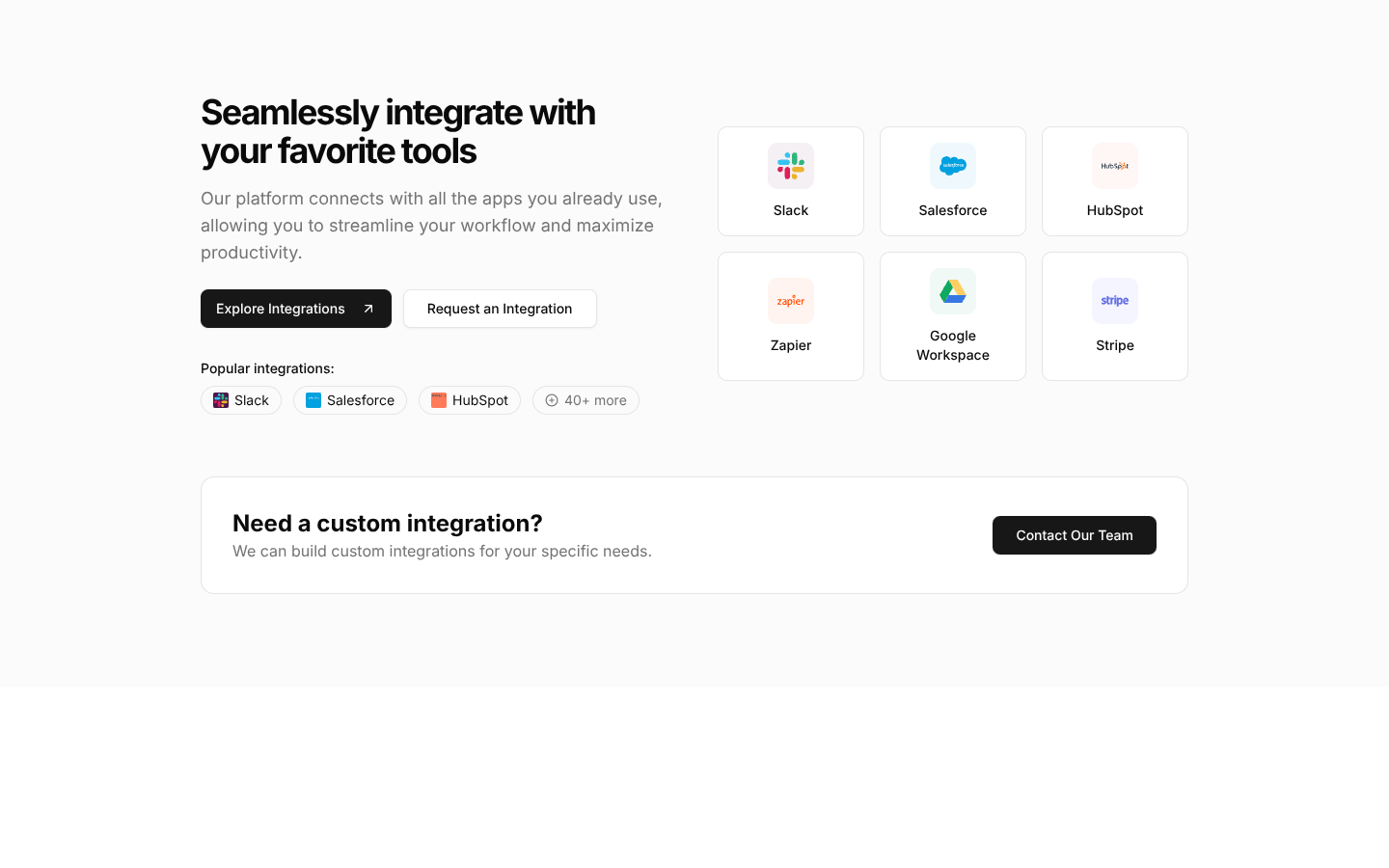
Task: Open Explore Integrations button
Action: point(296,309)
